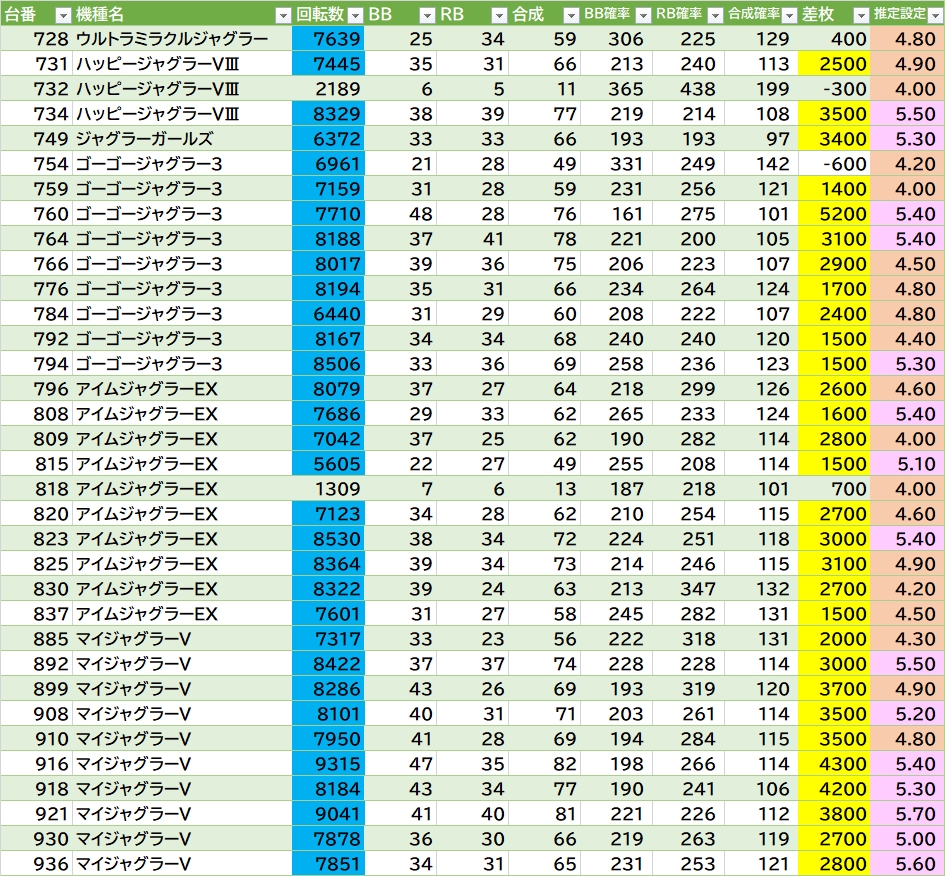The image size is (945, 876).
Task: Select machine number 837 cell
Action: (36, 614)
